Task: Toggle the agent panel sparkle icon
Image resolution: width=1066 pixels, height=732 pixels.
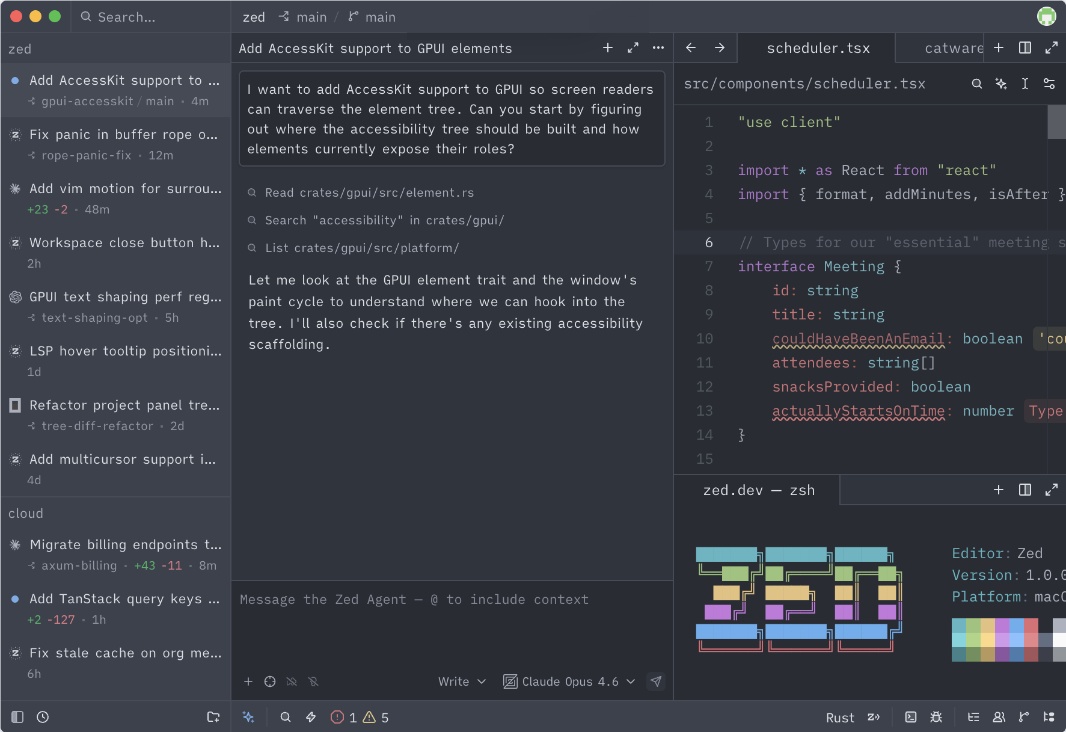Action: click(248, 717)
